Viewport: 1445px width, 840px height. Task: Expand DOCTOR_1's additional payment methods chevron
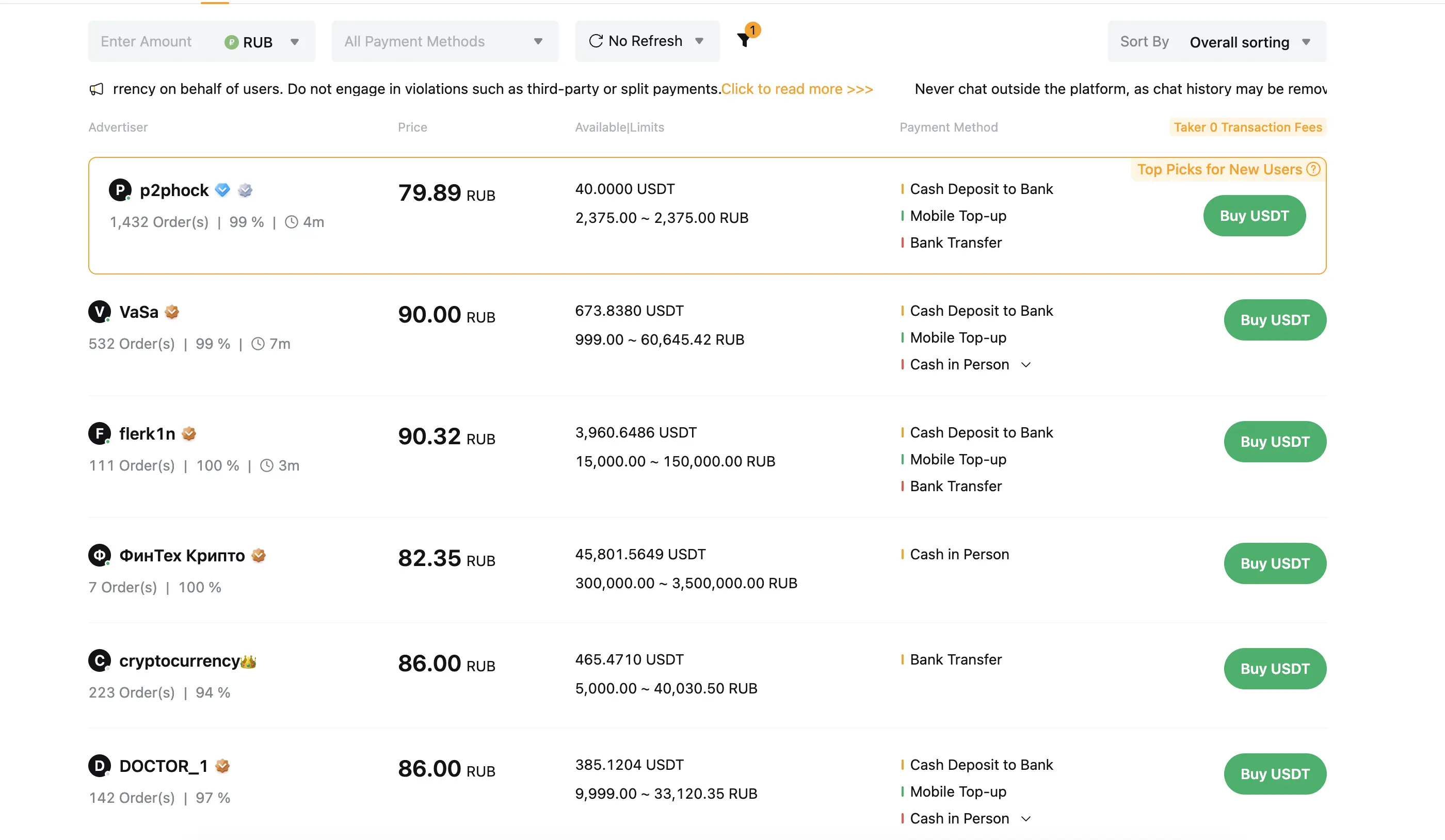(1026, 819)
